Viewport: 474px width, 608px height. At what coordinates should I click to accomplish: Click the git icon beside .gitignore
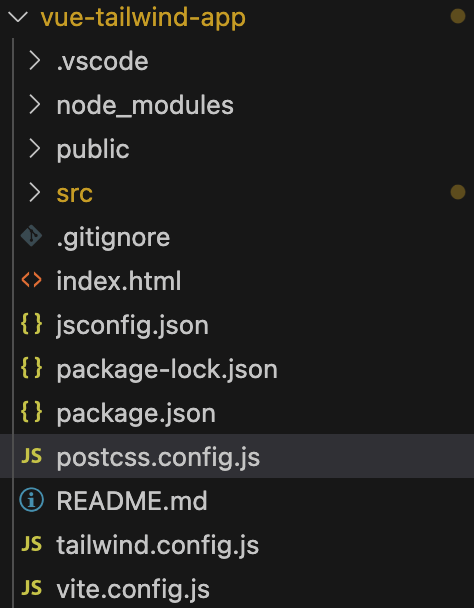point(31,236)
